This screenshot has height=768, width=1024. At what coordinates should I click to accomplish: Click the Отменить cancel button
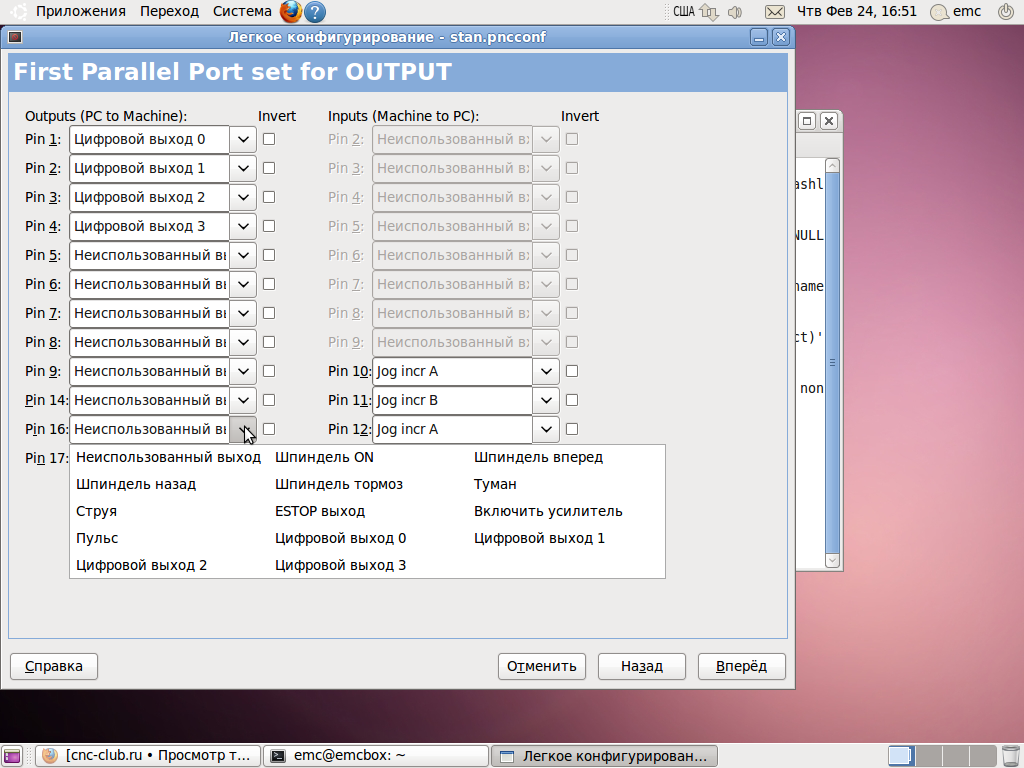[541, 666]
